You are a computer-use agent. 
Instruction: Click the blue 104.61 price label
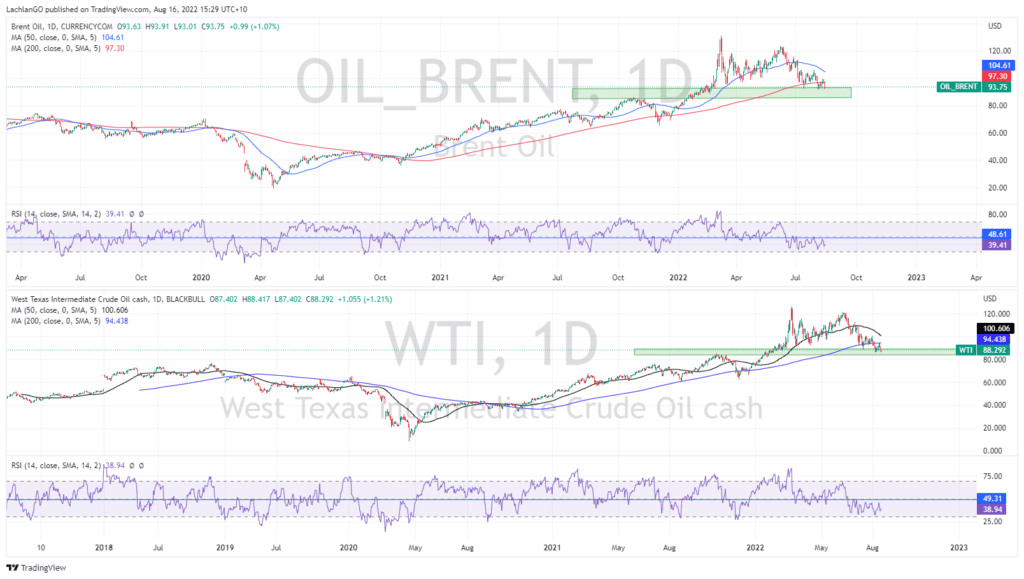pyautogui.click(x=996, y=64)
